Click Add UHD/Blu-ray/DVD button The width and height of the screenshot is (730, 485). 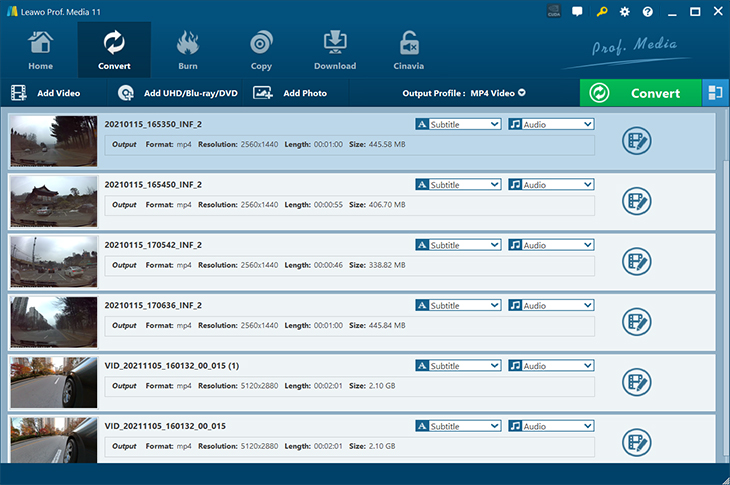pyautogui.click(x=177, y=93)
